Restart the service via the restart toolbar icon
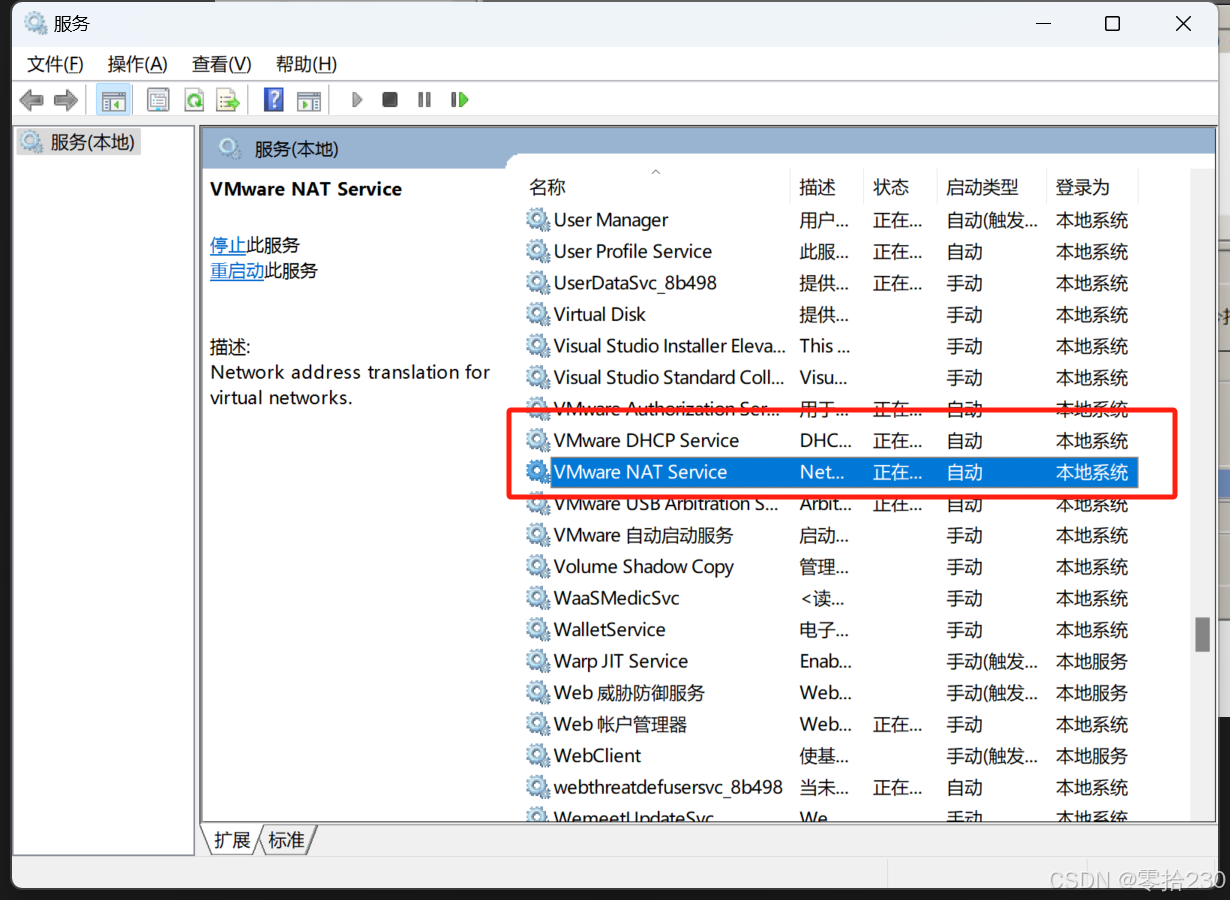The width and height of the screenshot is (1230, 900). tap(459, 99)
